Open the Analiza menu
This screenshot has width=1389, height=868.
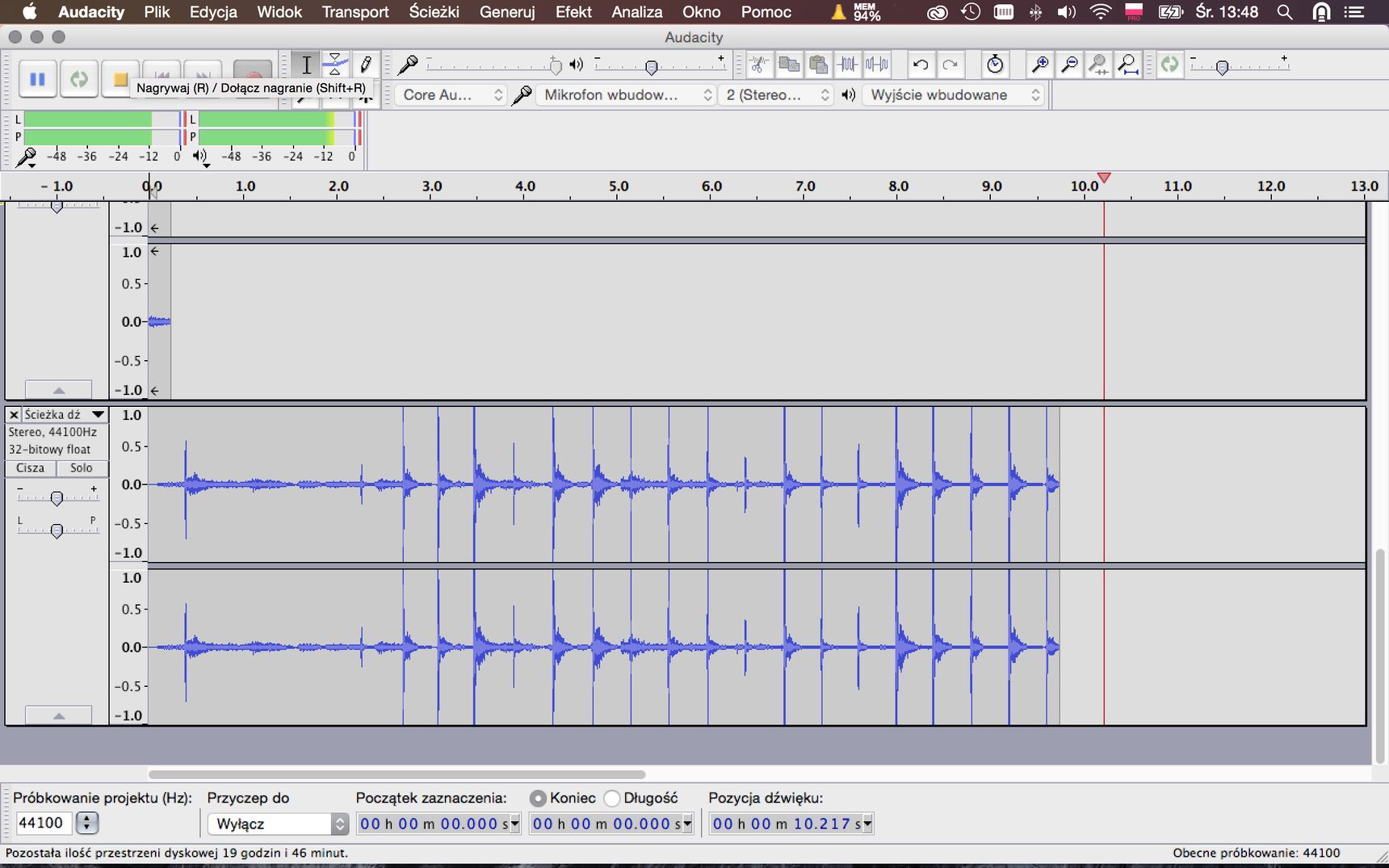coord(637,11)
